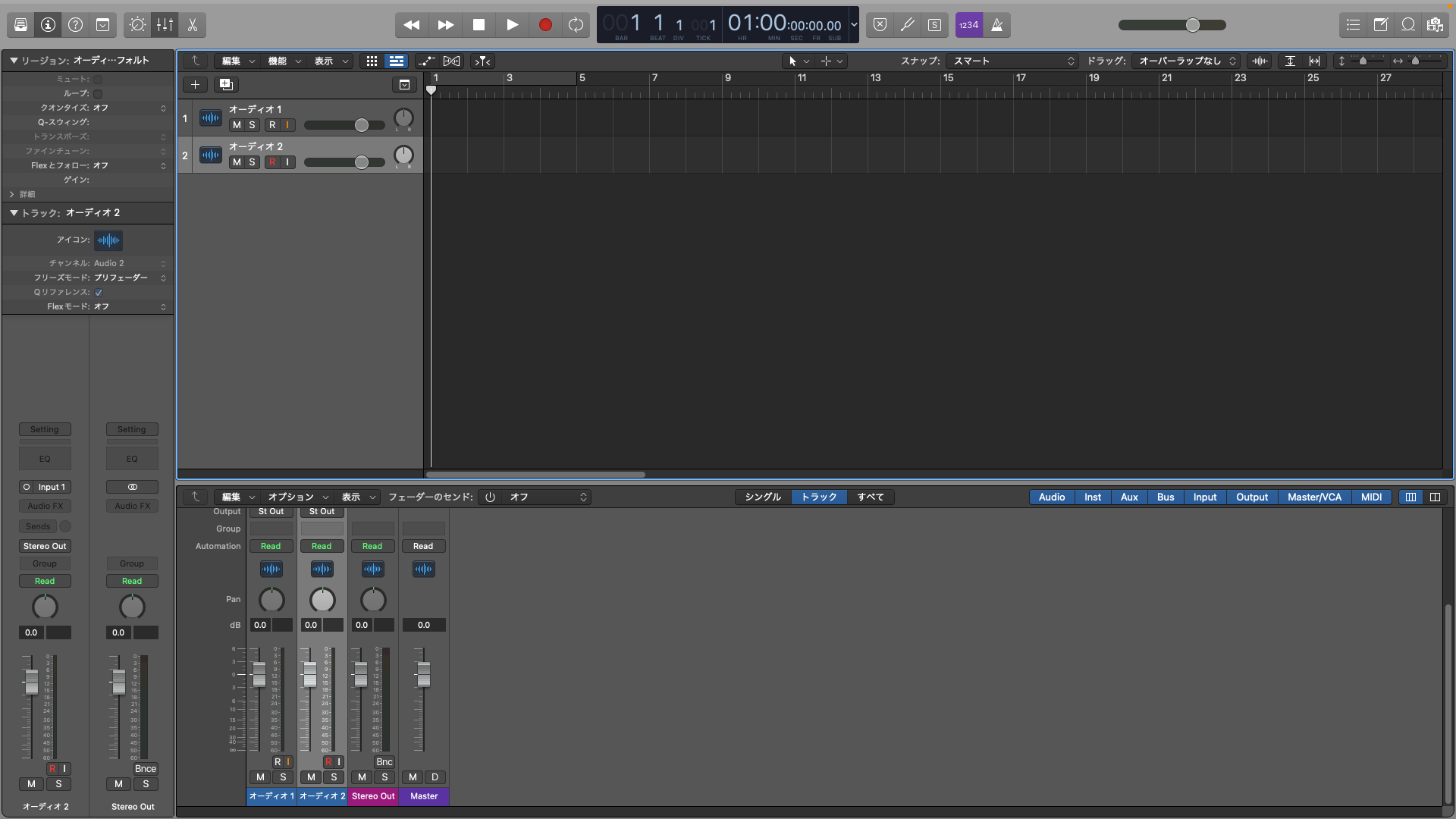The width and height of the screenshot is (1456, 819).
Task: Open the Editors via the scissors icon
Action: 193,25
